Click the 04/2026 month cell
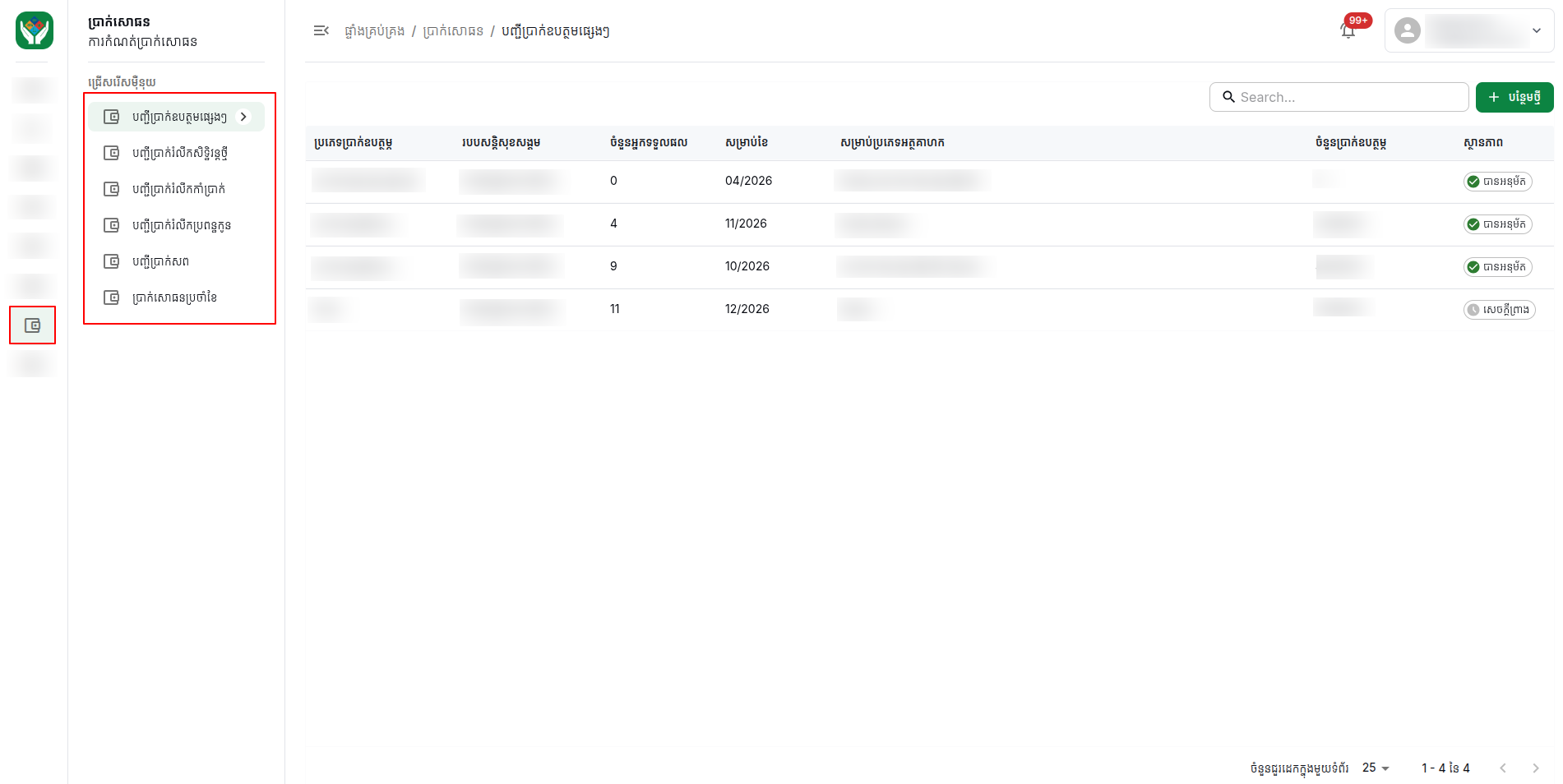Screen dimensions: 1563x784 (748, 181)
